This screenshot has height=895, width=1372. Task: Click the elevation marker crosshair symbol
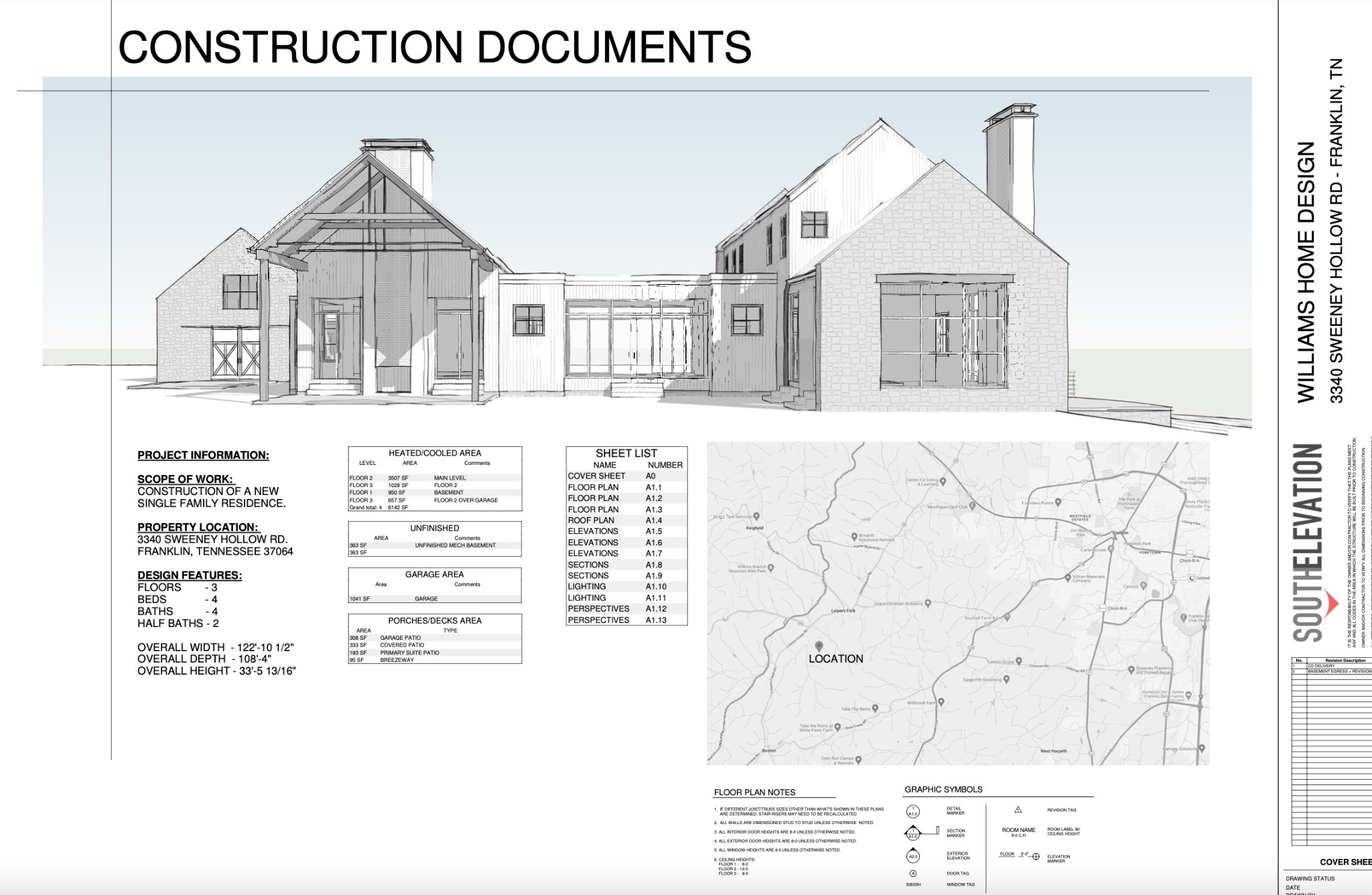(1036, 857)
